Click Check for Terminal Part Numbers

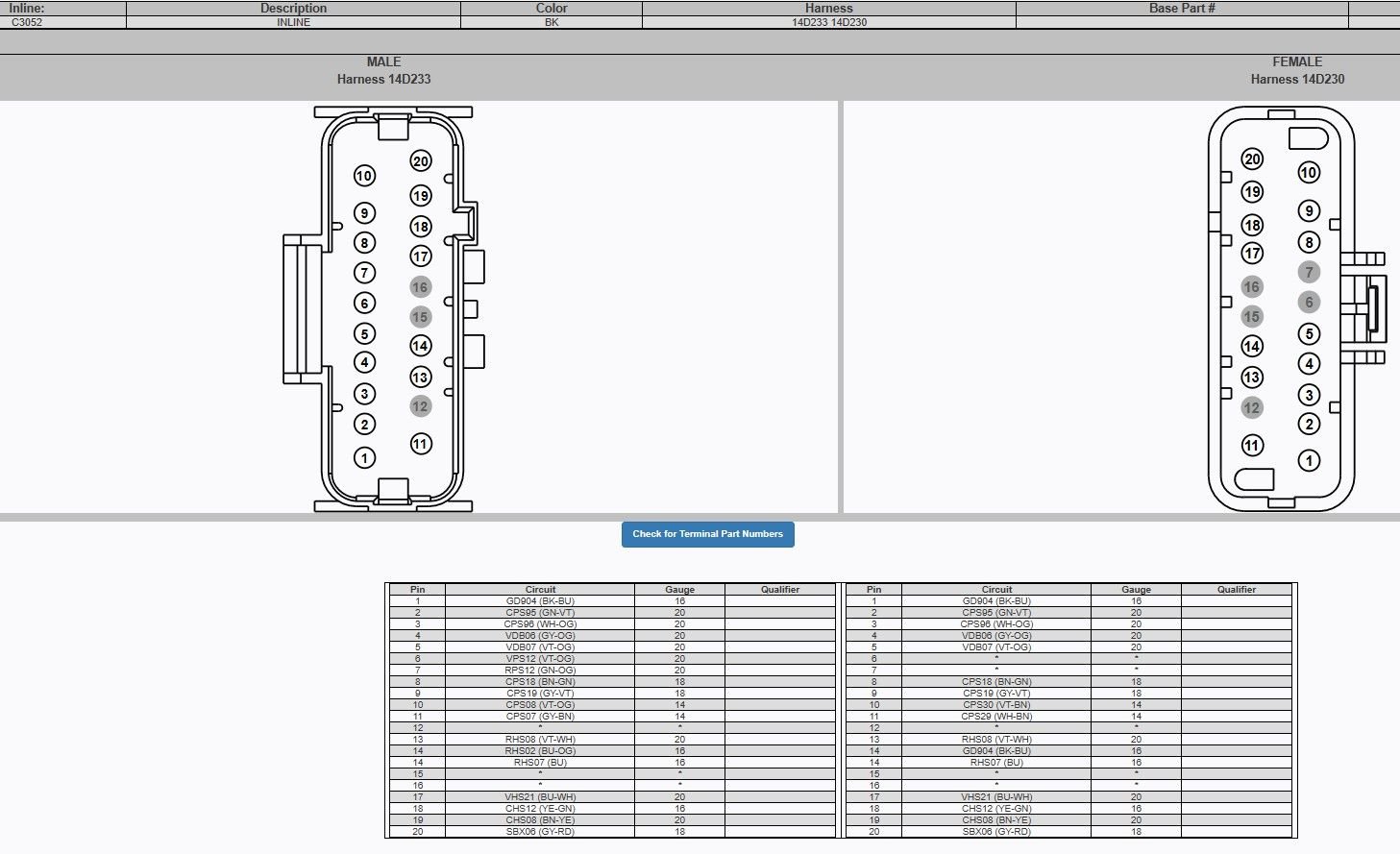707,534
